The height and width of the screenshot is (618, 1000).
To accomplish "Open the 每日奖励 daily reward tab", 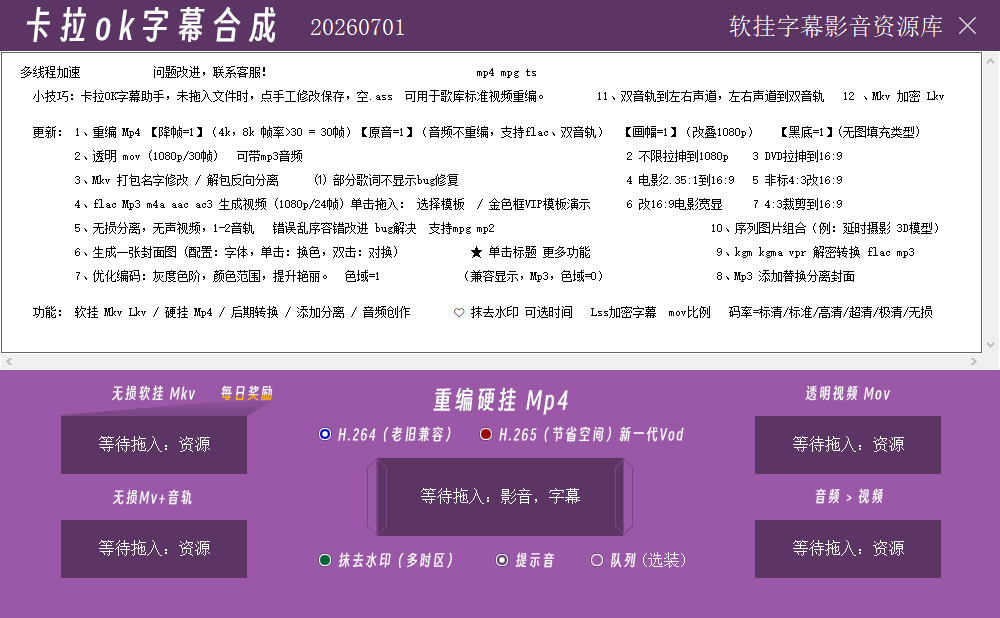I will (247, 393).
